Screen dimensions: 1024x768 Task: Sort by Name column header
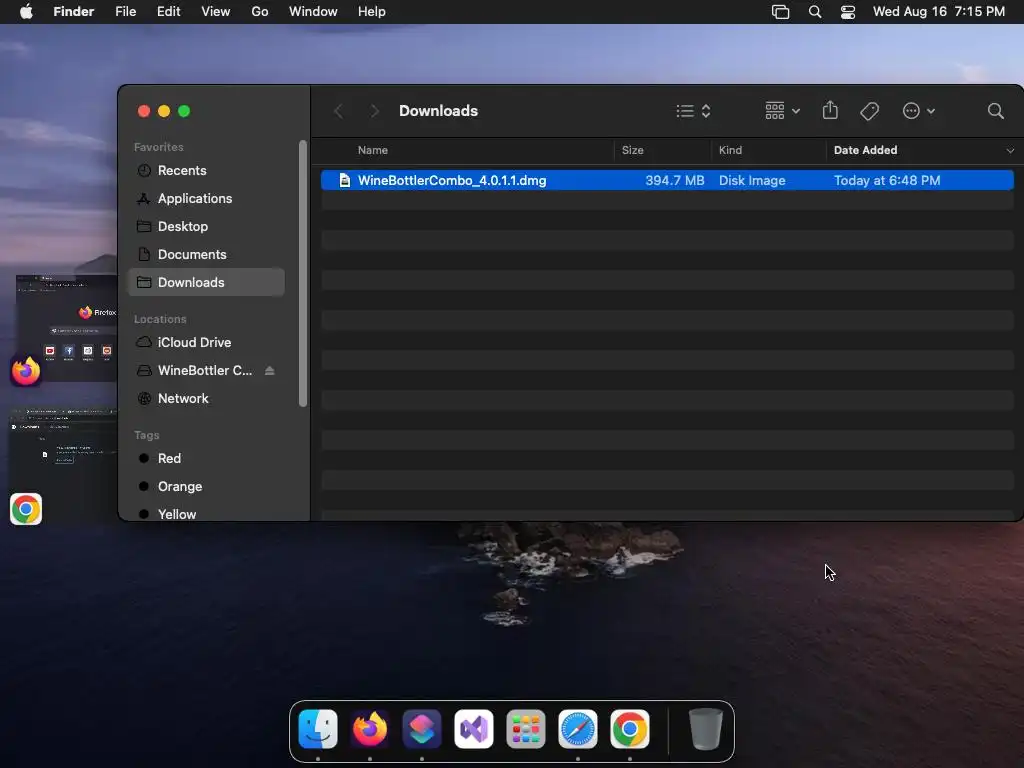click(373, 150)
